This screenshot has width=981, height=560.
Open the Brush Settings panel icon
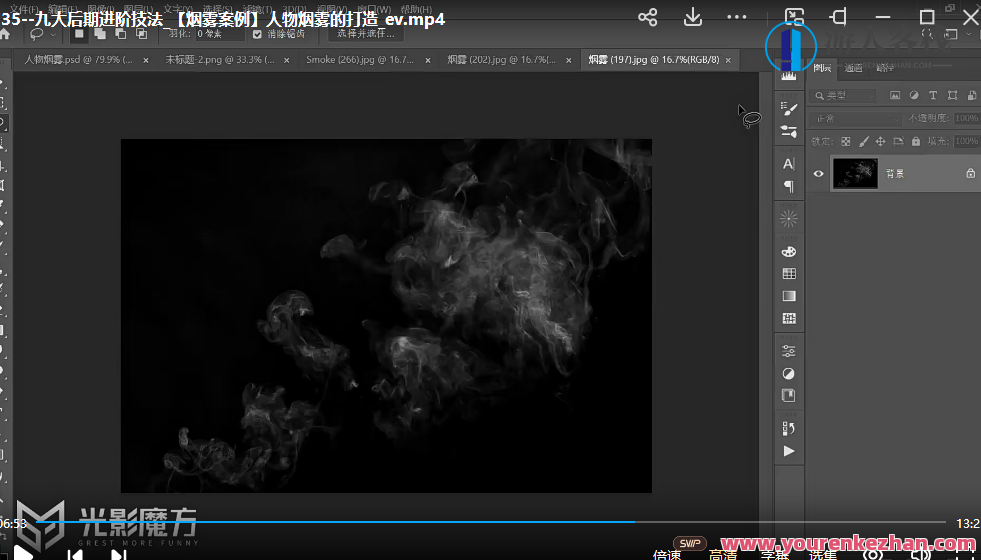(789, 109)
